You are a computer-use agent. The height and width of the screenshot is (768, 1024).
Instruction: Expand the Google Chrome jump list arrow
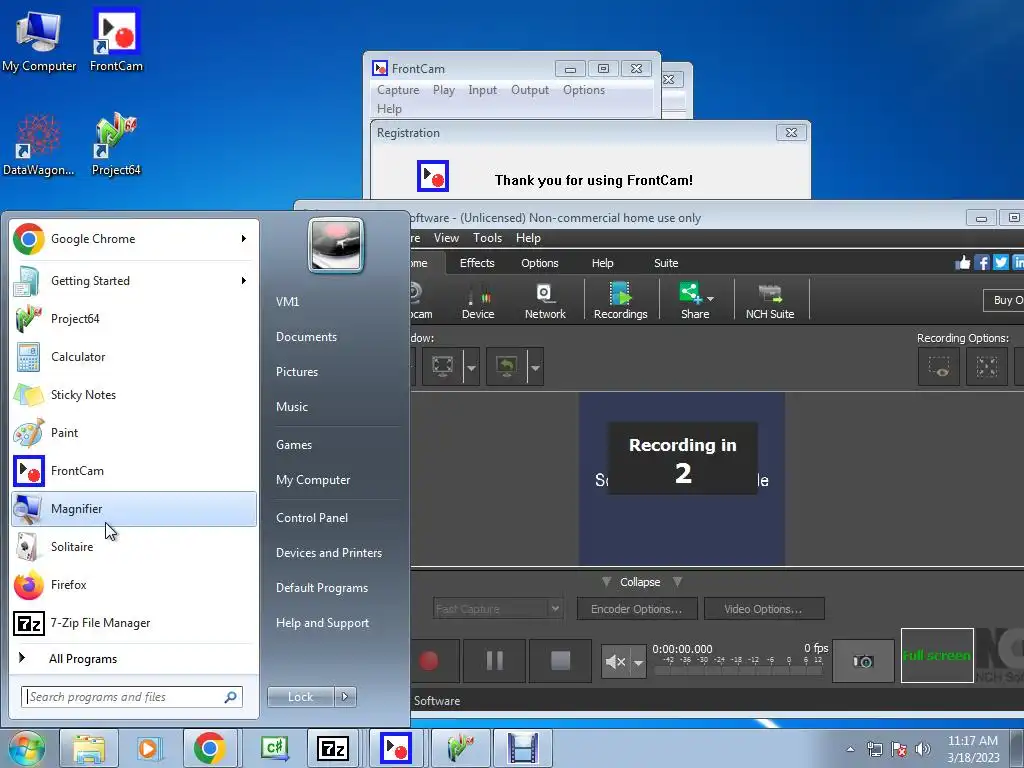(244, 239)
